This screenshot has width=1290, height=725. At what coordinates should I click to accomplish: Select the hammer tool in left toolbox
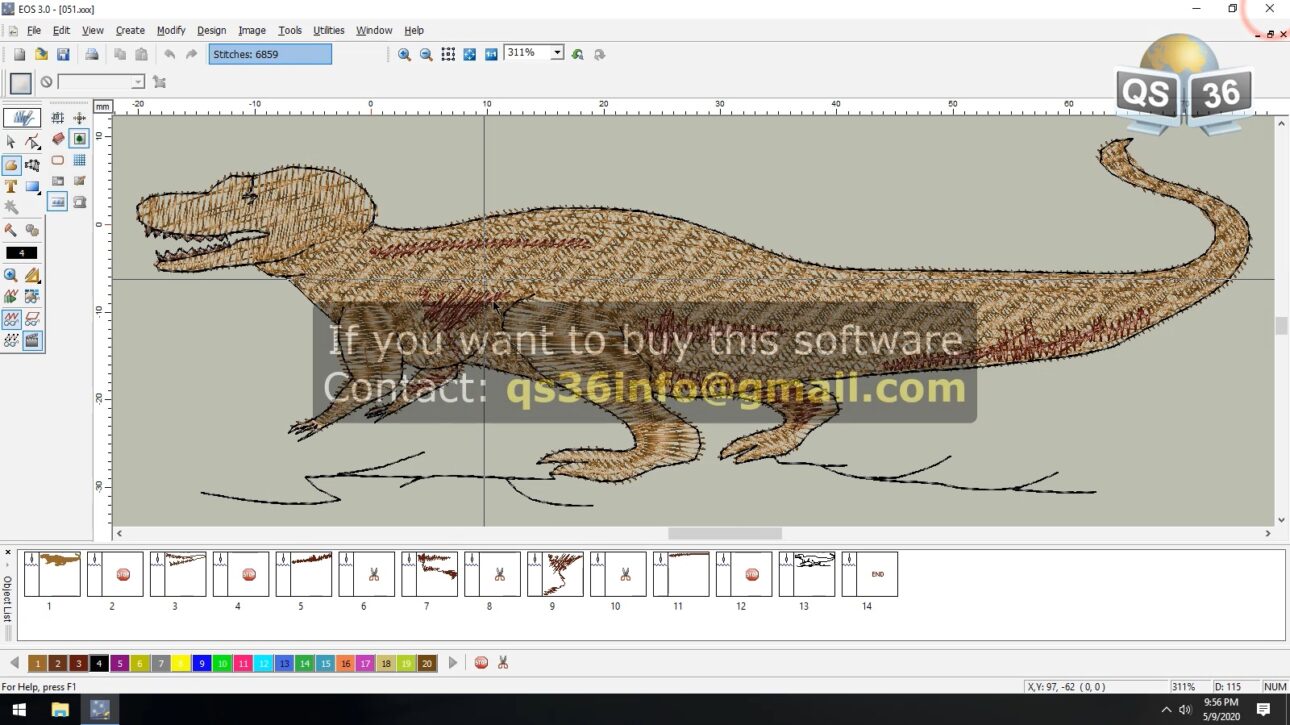point(11,231)
